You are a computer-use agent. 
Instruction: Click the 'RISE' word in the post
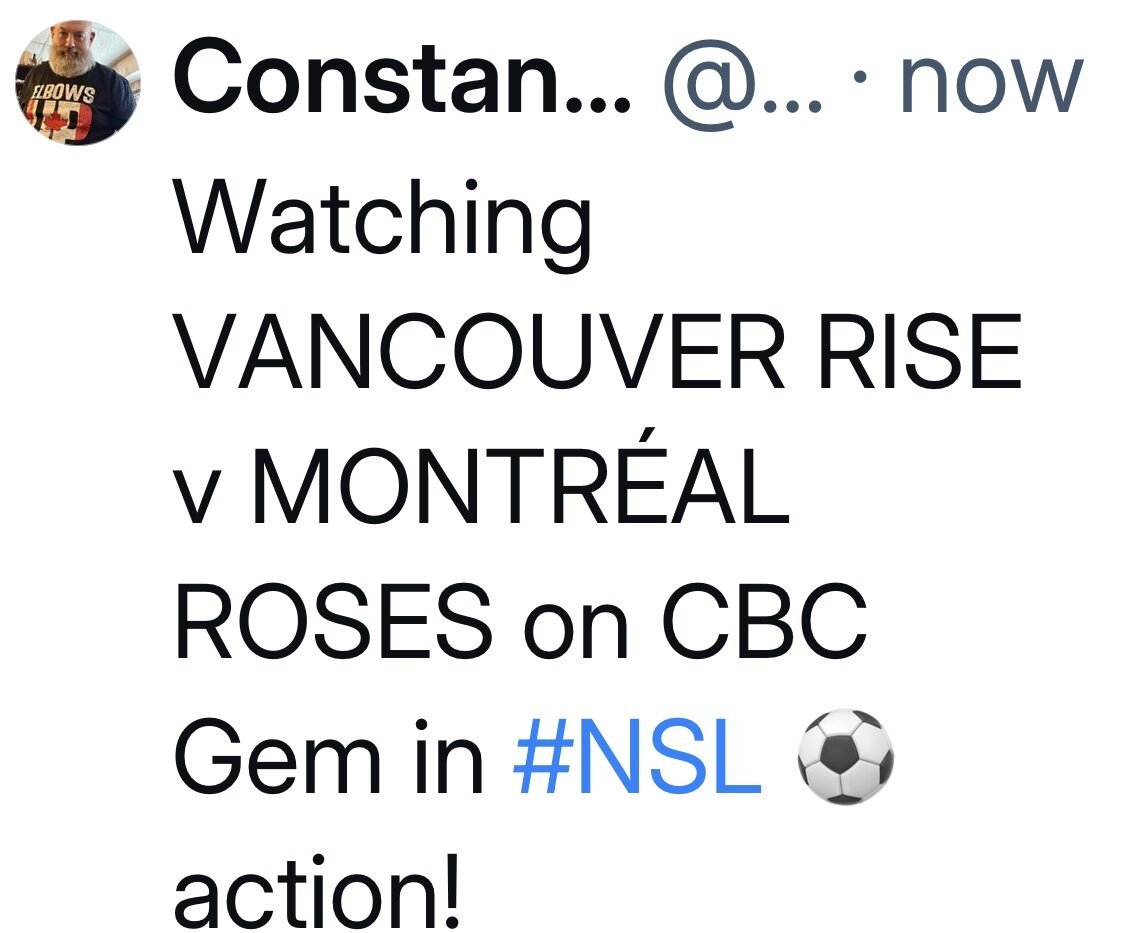point(920,352)
